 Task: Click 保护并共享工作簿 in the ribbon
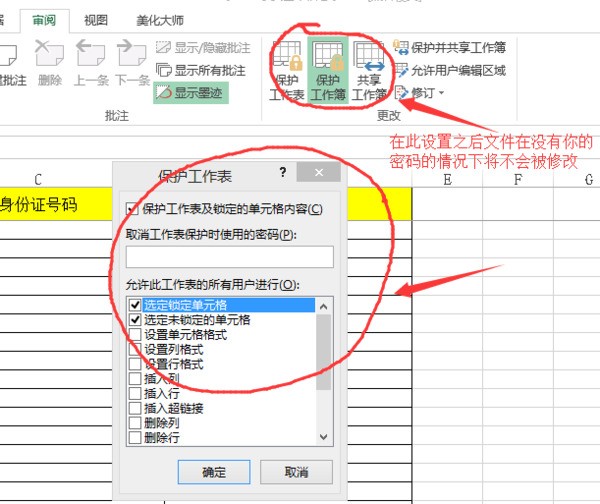450,47
